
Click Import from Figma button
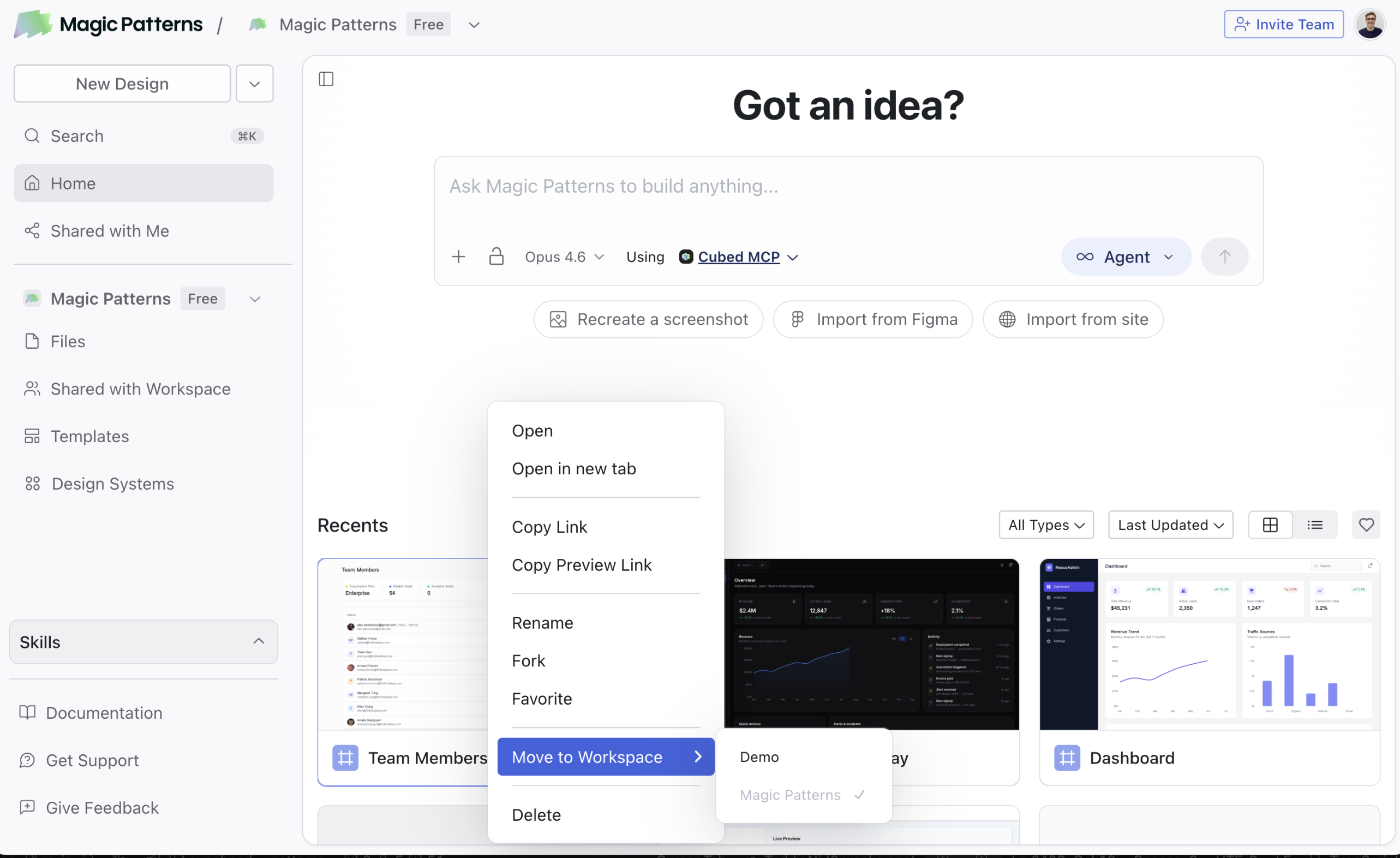(873, 319)
